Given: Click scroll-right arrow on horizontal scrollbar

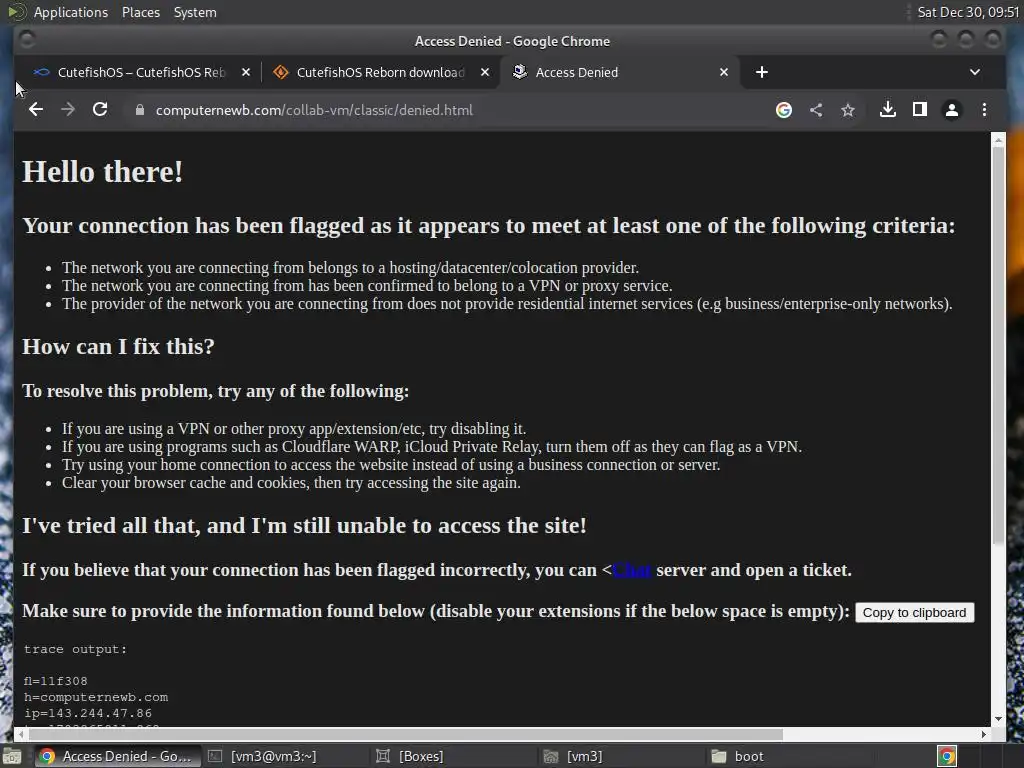Looking at the screenshot, I should (x=984, y=734).
